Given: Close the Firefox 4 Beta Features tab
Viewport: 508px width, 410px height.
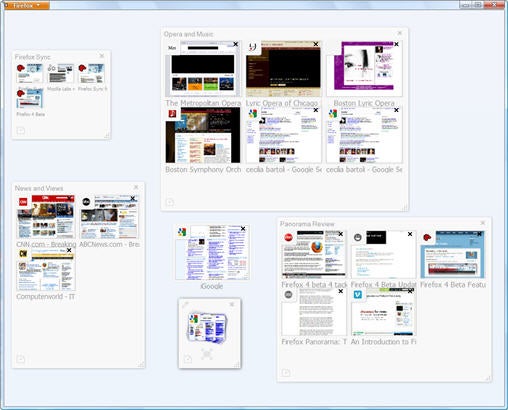Looking at the screenshot, I should 479,234.
